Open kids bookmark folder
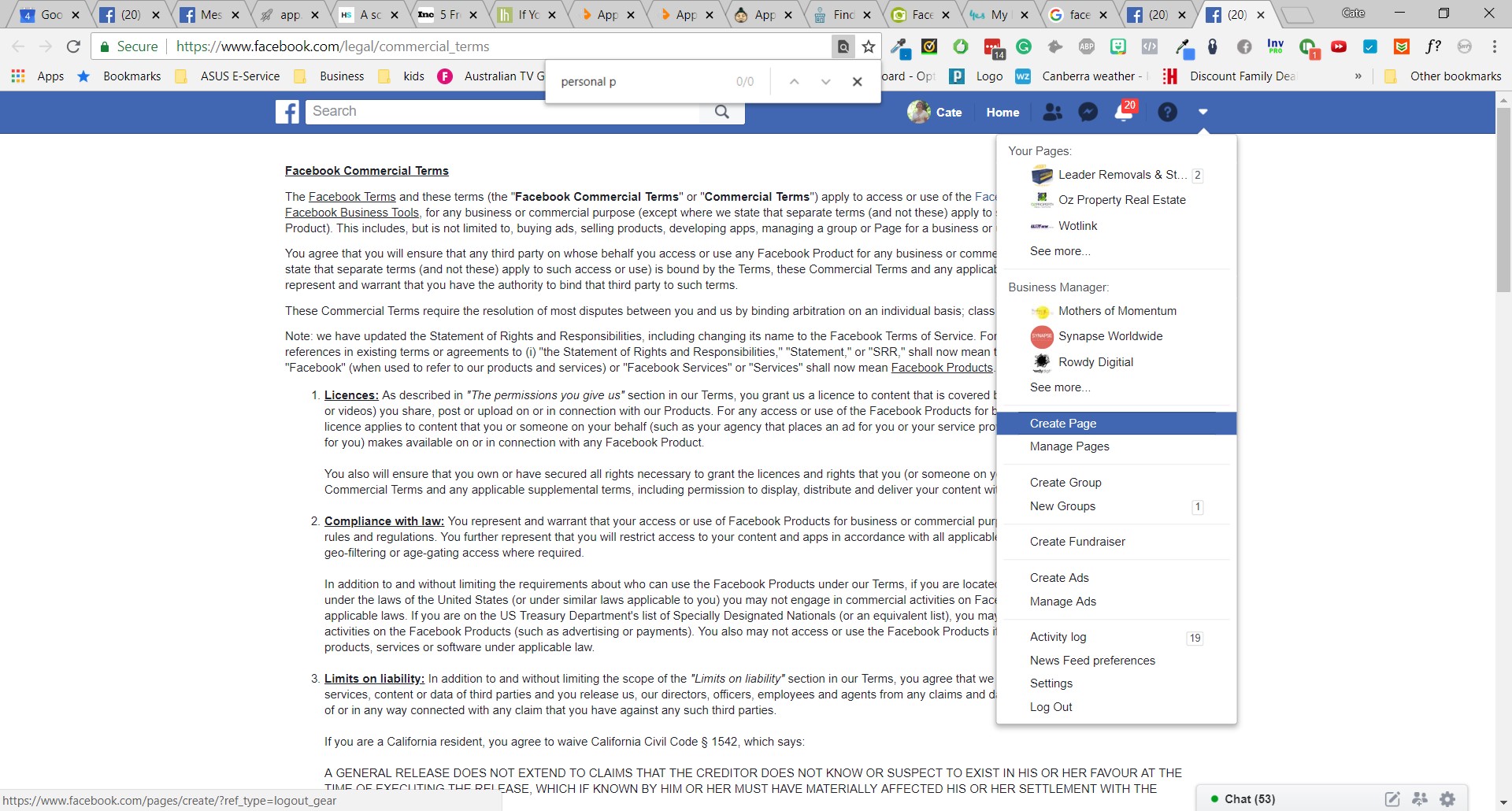The height and width of the screenshot is (811, 1512). 402,76
